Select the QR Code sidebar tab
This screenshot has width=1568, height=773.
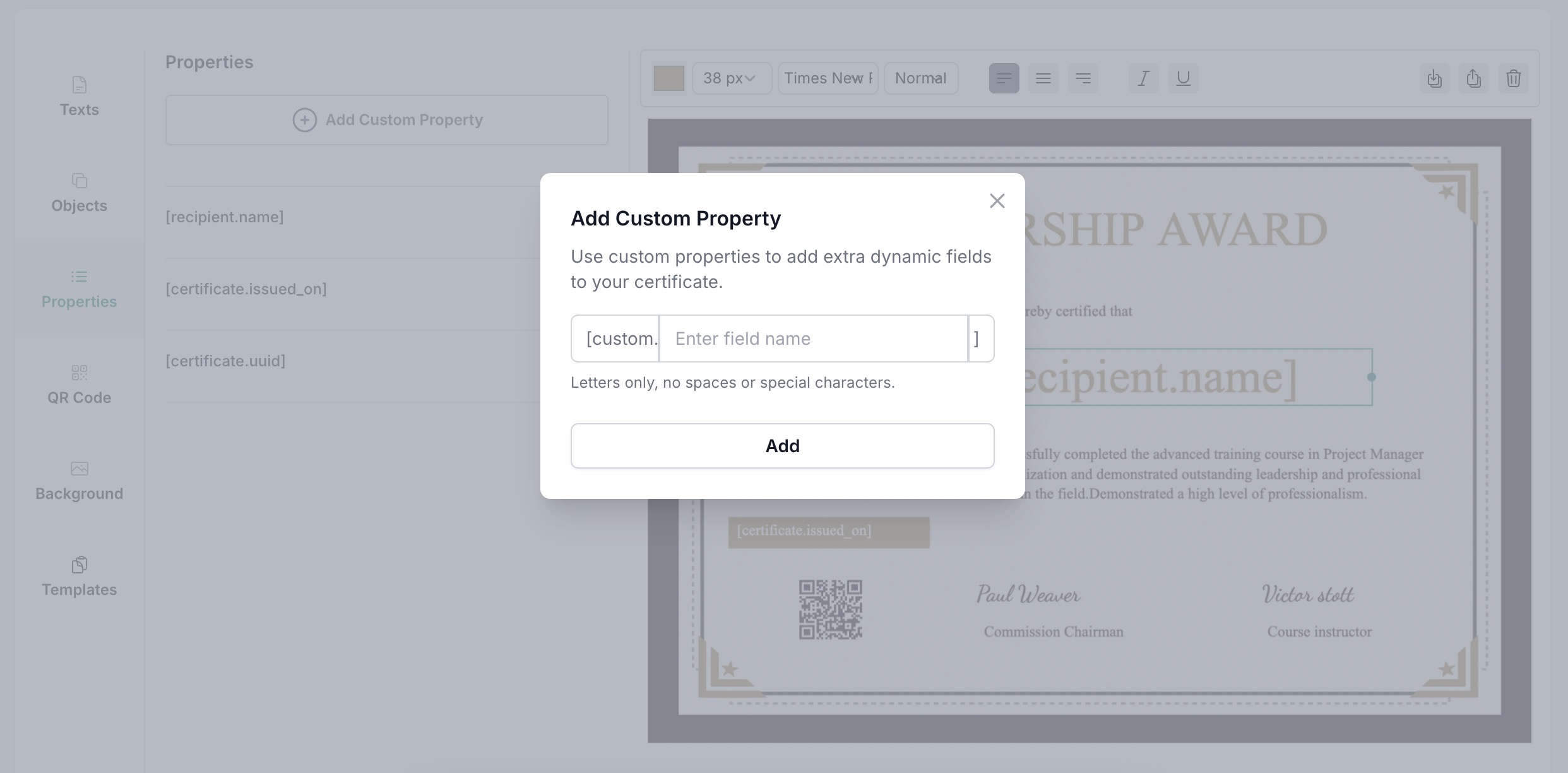tap(79, 385)
